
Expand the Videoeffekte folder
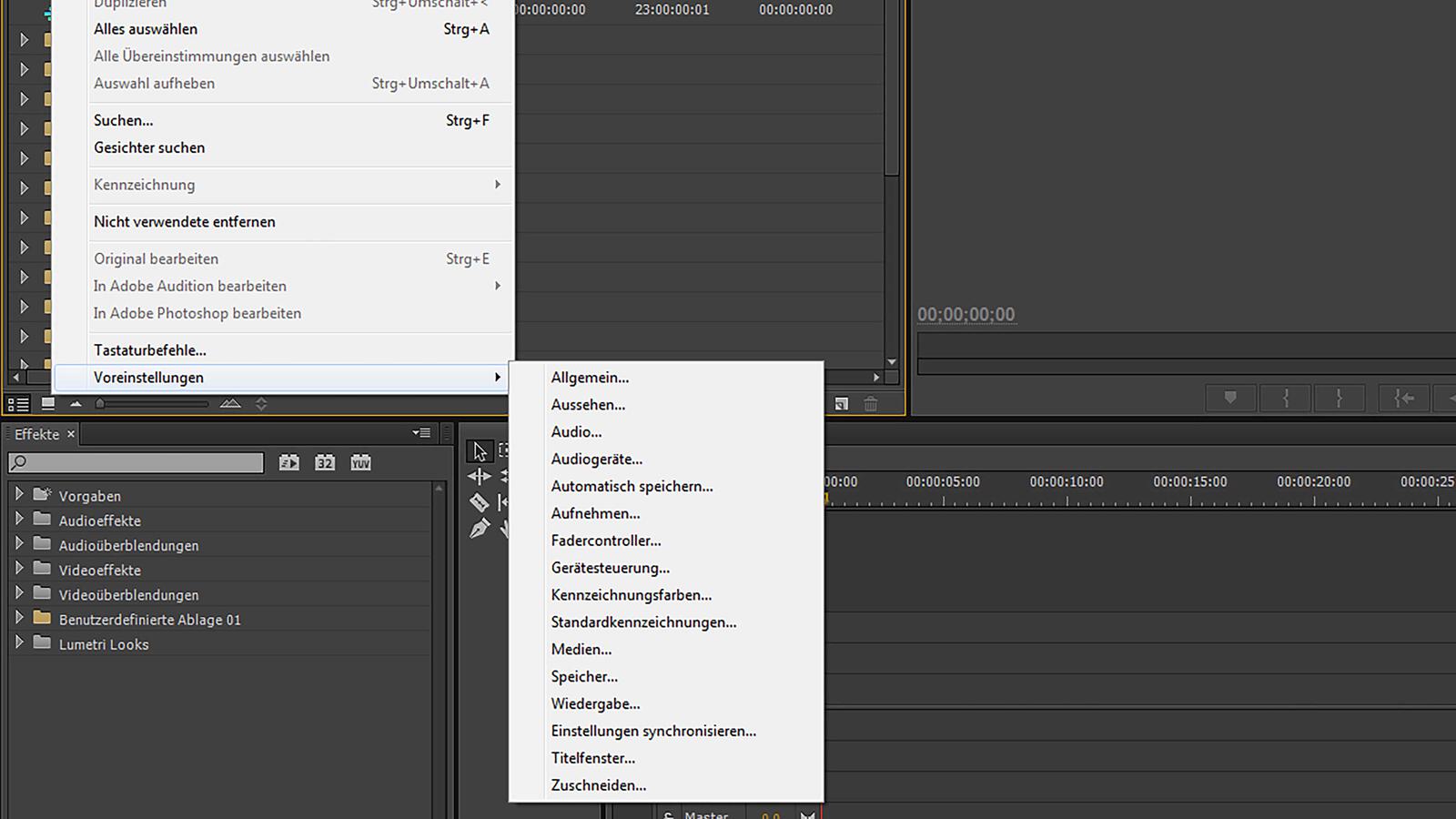click(x=19, y=570)
